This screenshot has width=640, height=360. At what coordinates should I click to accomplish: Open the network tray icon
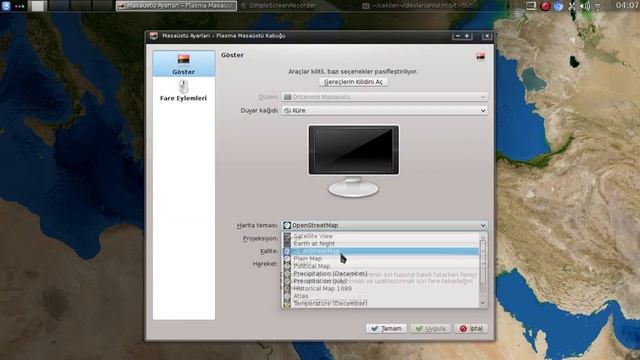tap(598, 6)
